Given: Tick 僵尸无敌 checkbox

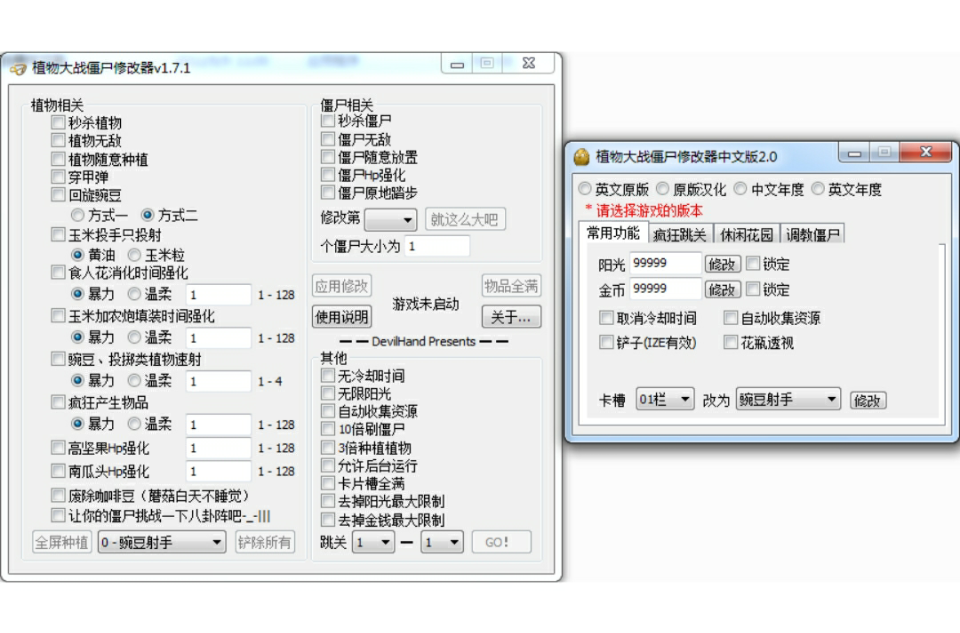Looking at the screenshot, I should [328, 139].
